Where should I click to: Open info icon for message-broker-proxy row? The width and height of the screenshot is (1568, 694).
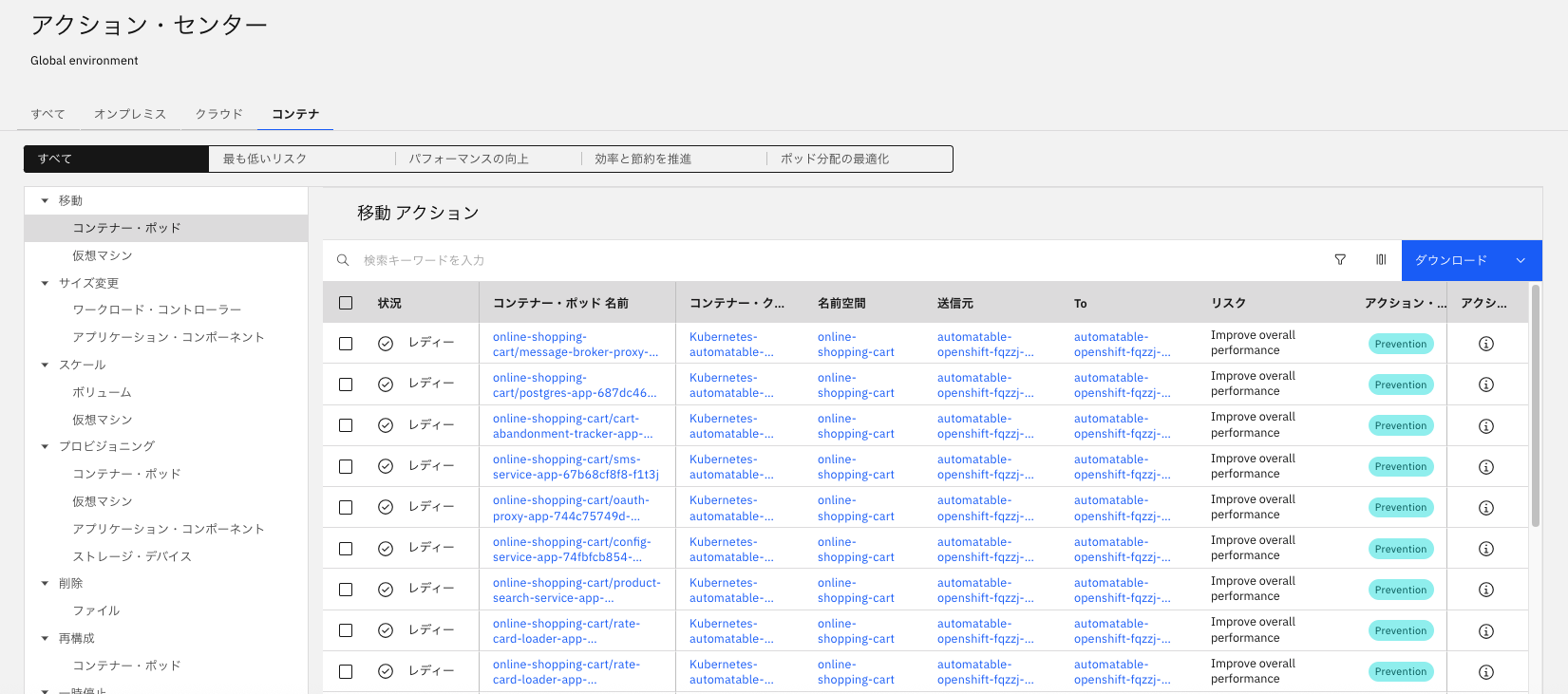click(1486, 344)
